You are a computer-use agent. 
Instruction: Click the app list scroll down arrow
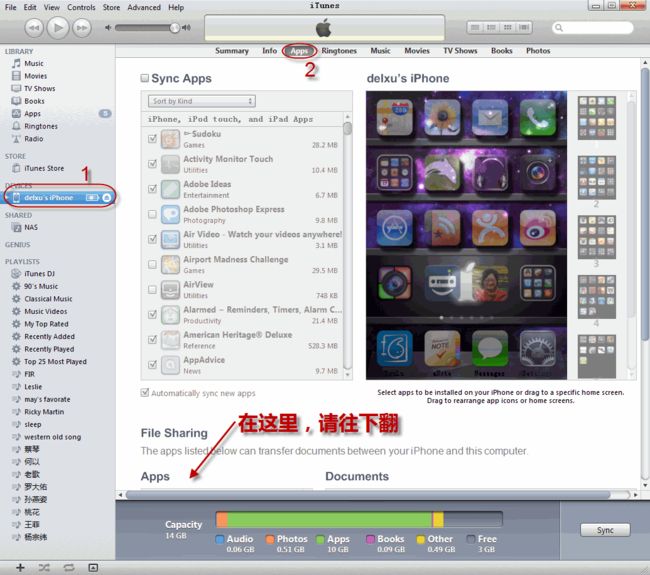click(347, 374)
